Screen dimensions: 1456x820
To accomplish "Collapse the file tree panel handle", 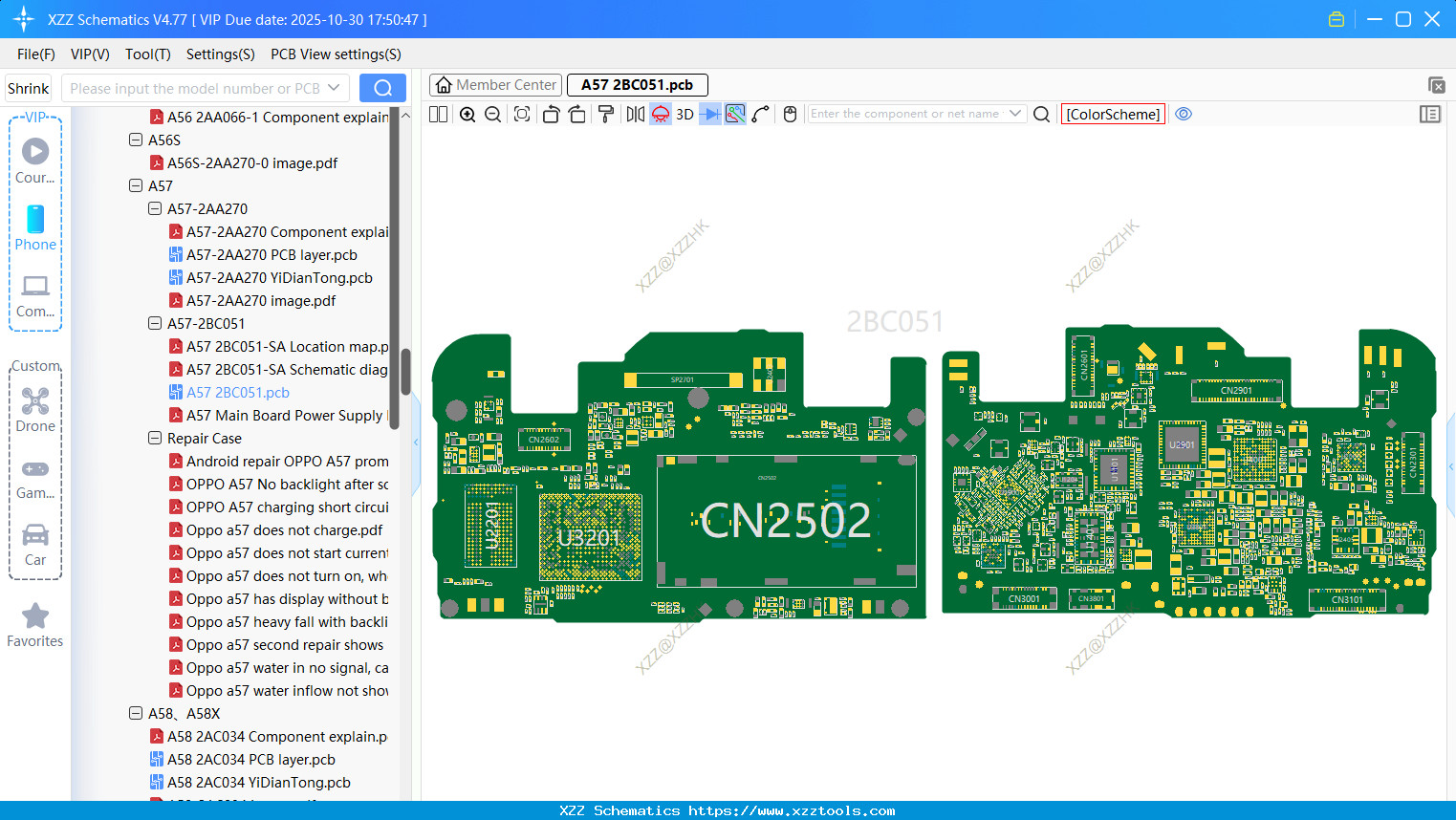I will point(416,442).
